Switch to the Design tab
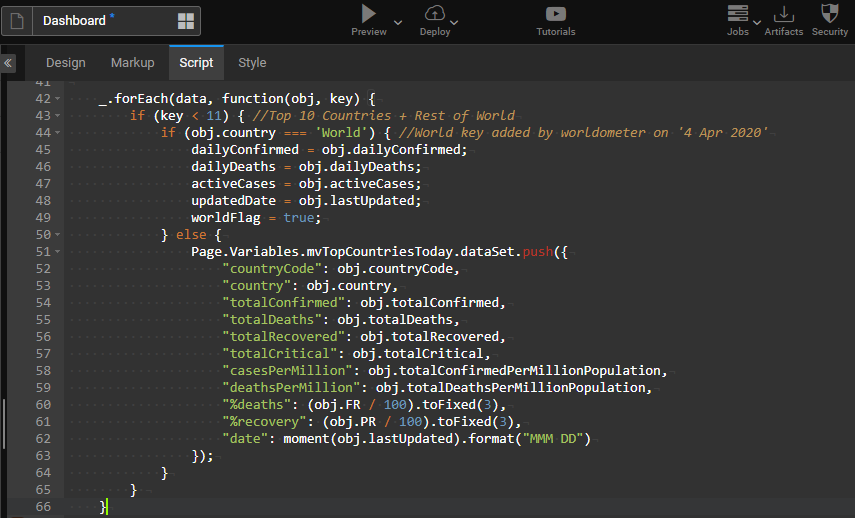 (x=66, y=63)
